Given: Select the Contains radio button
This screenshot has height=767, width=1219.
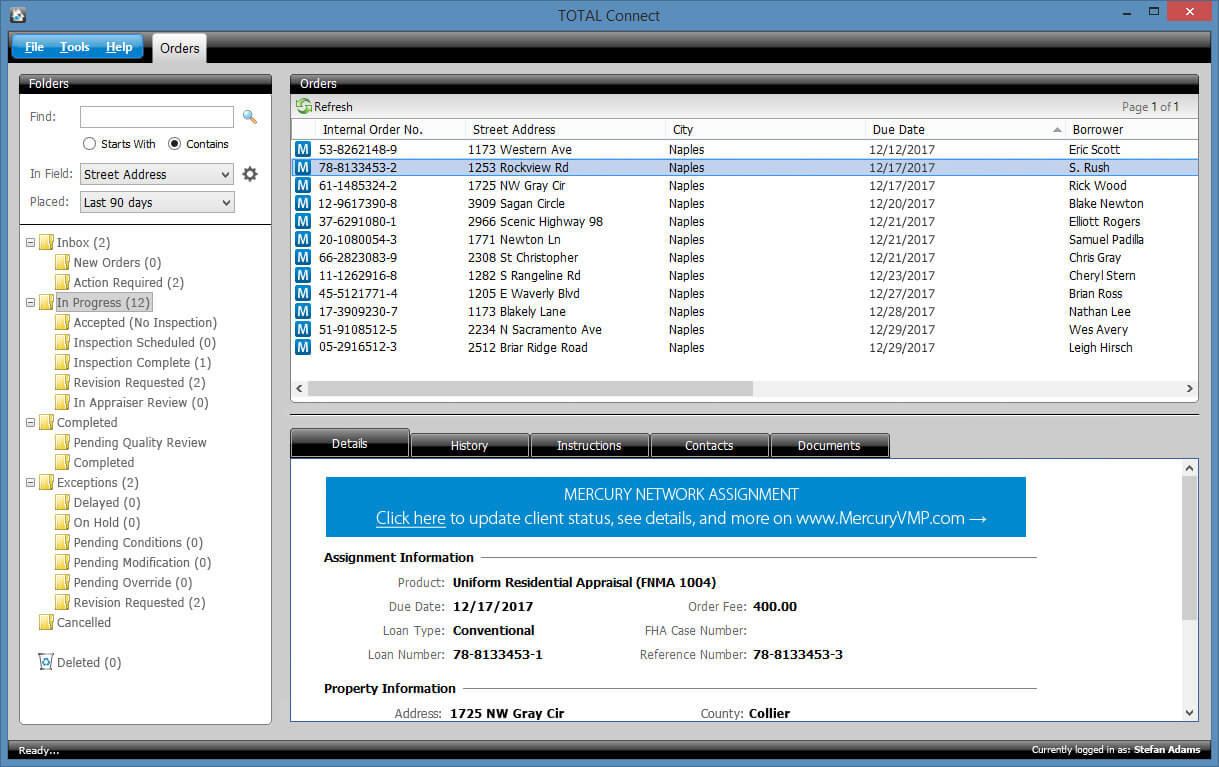Looking at the screenshot, I should (175, 144).
